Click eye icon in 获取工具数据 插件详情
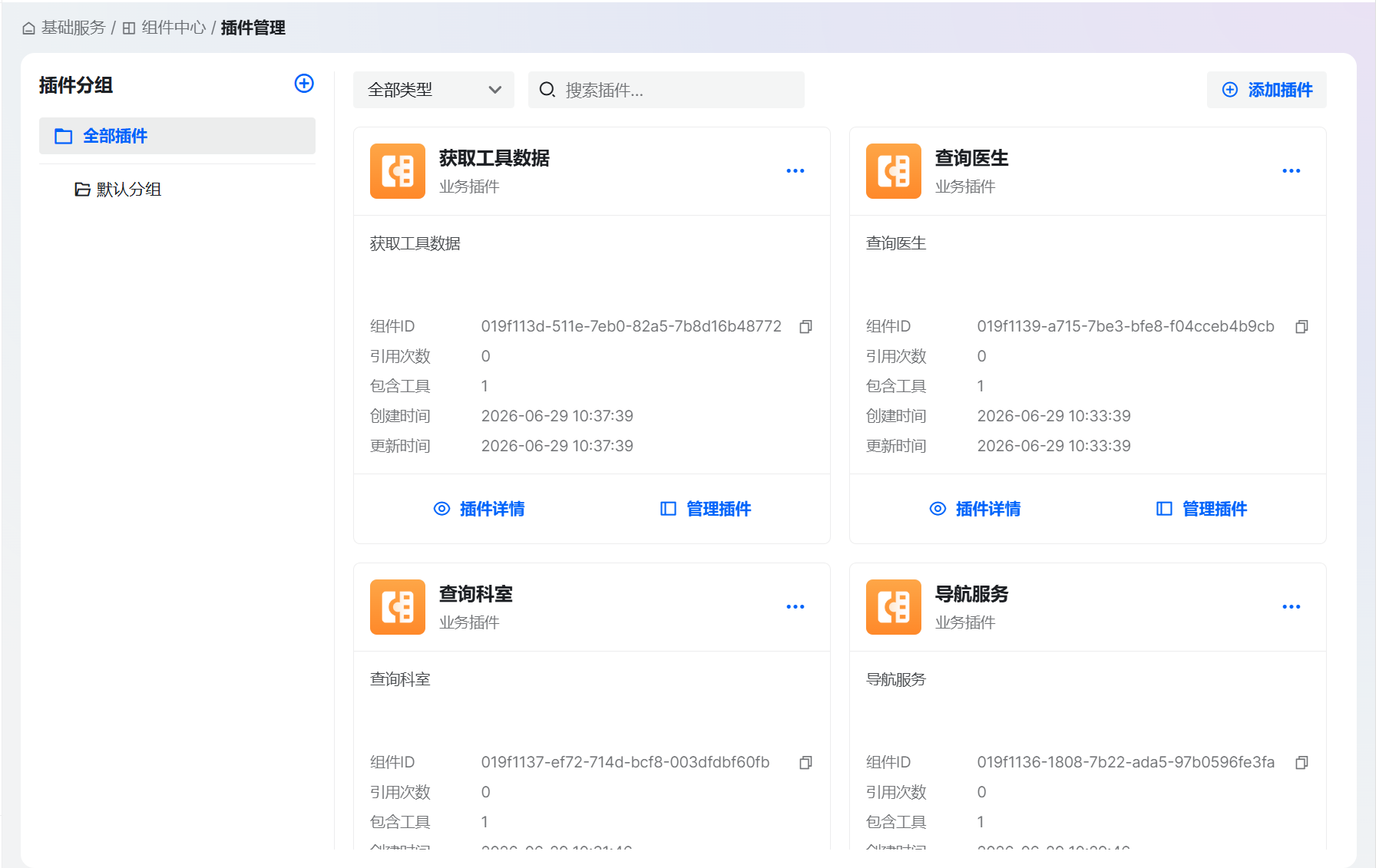 point(441,509)
